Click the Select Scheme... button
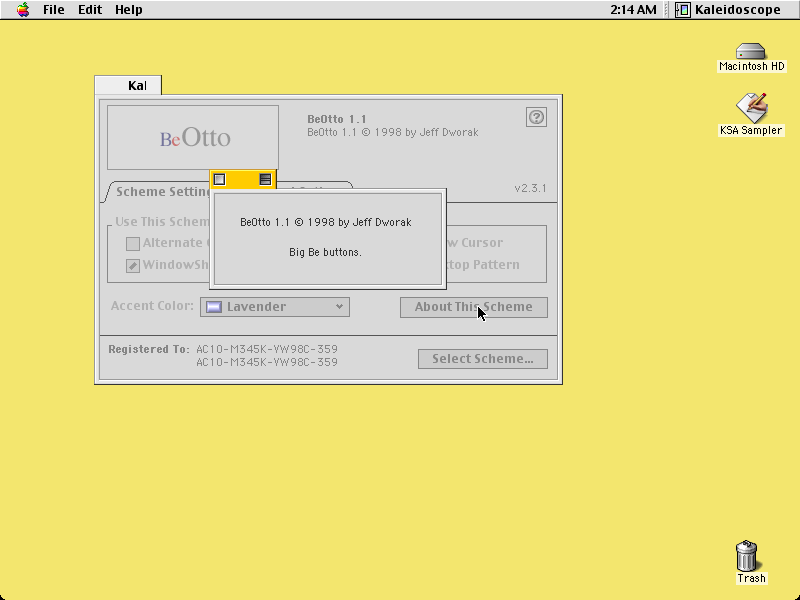This screenshot has height=600, width=800. tap(483, 359)
